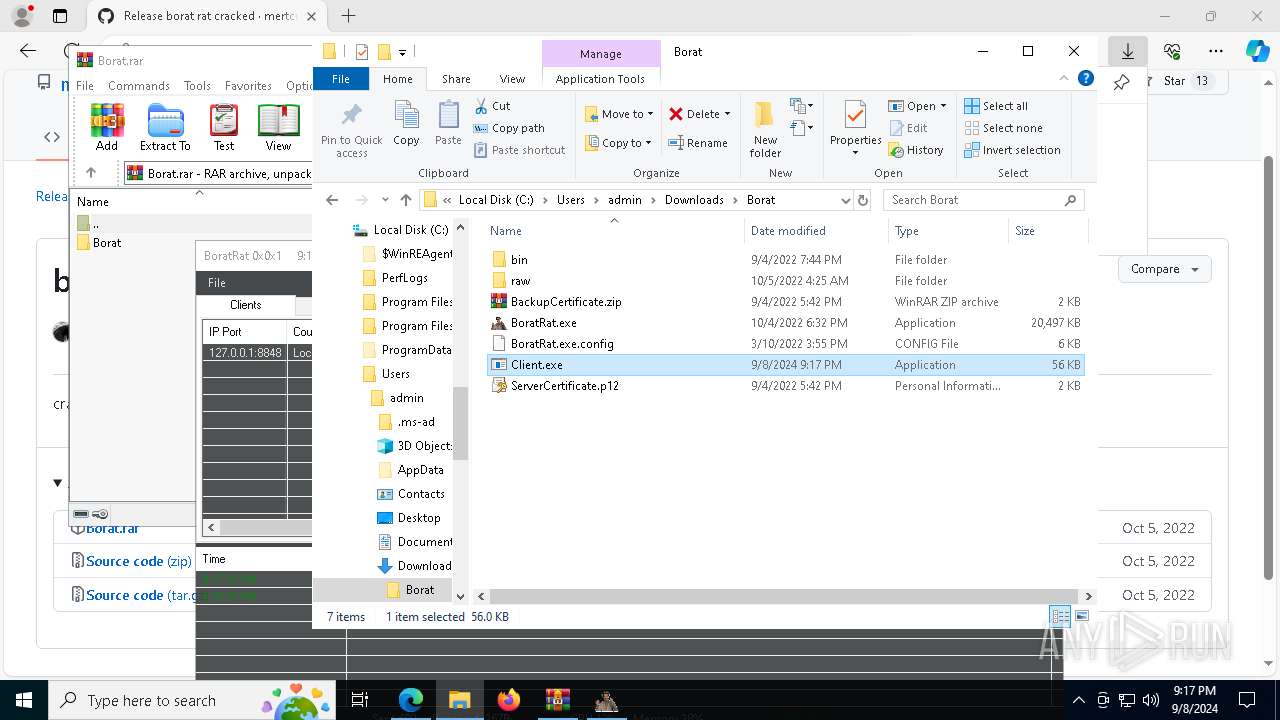Image resolution: width=1280 pixels, height=720 pixels.
Task: Click WinRAR Test icon
Action: tap(224, 128)
